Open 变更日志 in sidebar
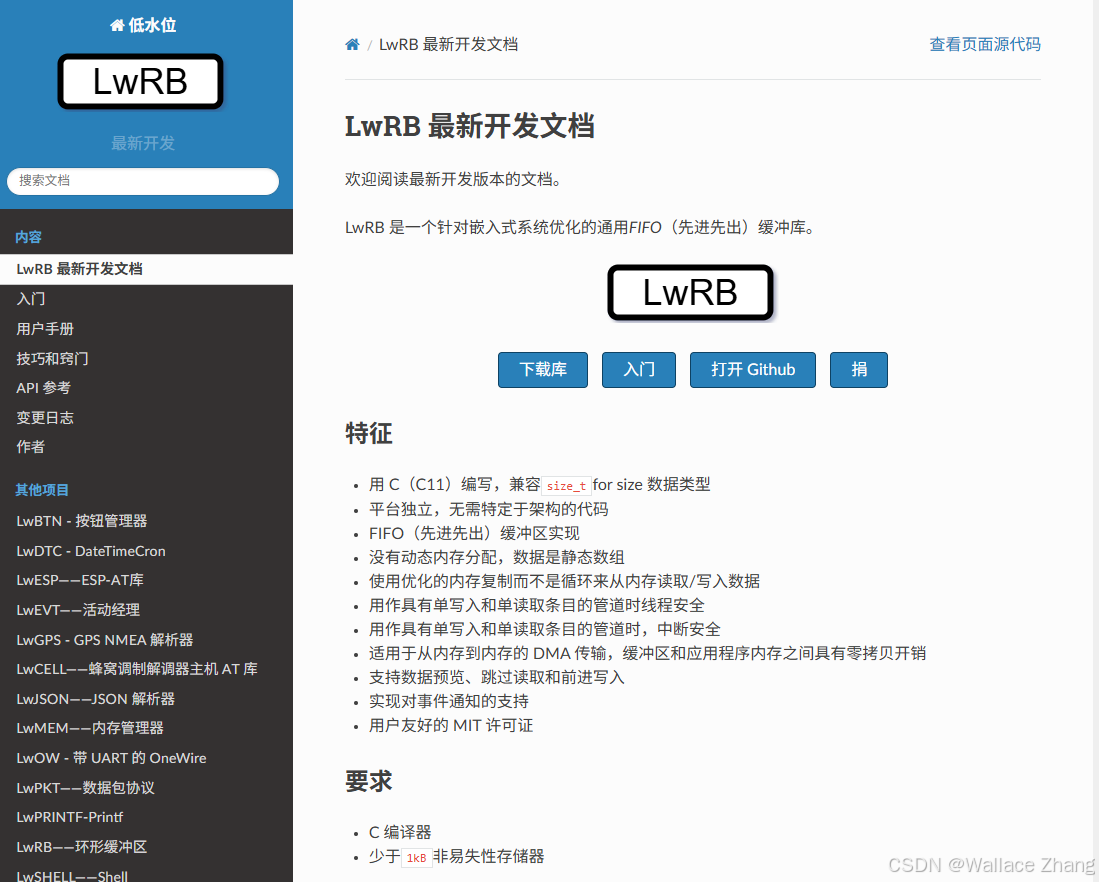This screenshot has width=1099, height=882. pos(146,417)
